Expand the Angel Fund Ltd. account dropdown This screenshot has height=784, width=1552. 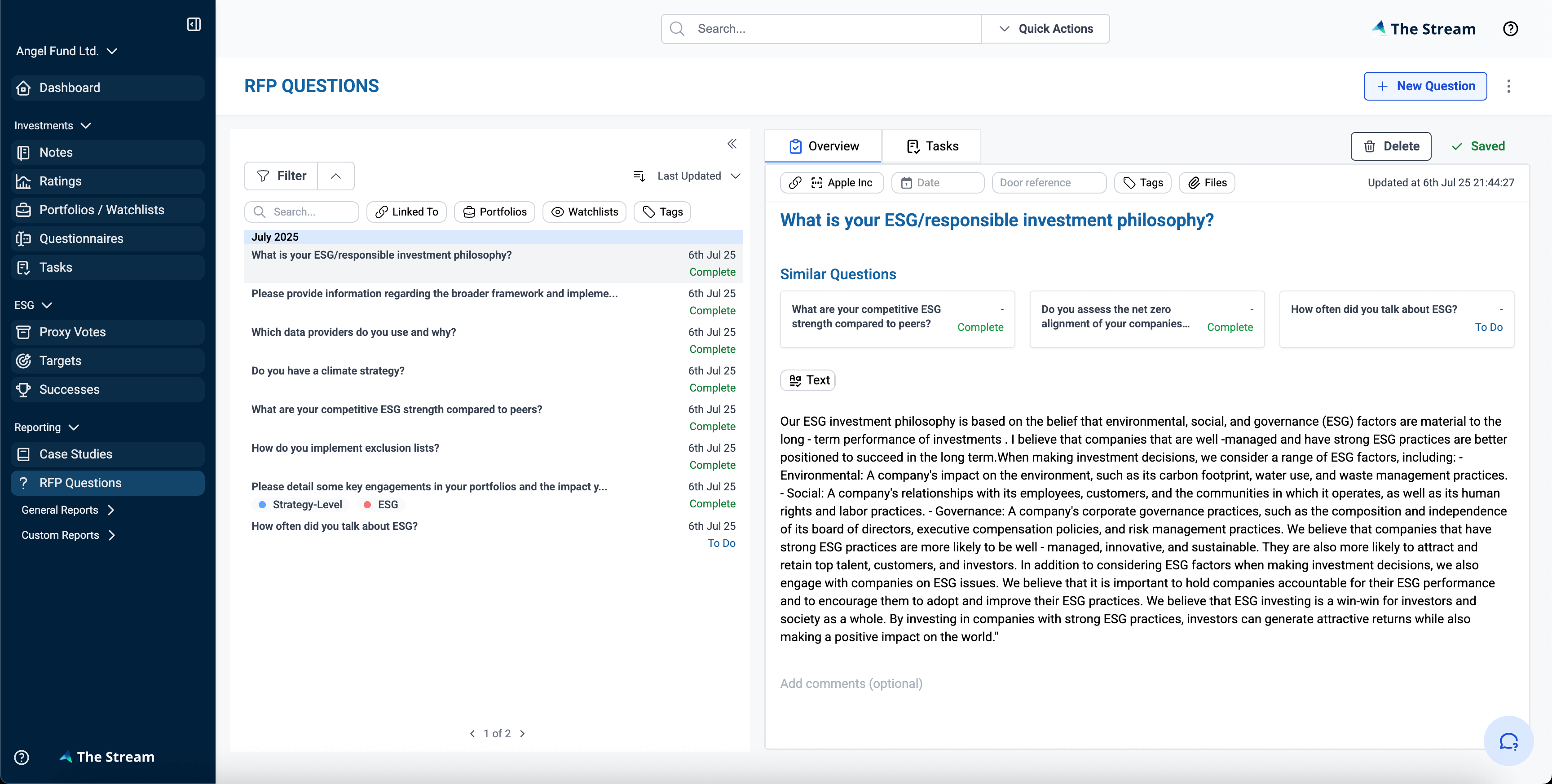point(66,51)
